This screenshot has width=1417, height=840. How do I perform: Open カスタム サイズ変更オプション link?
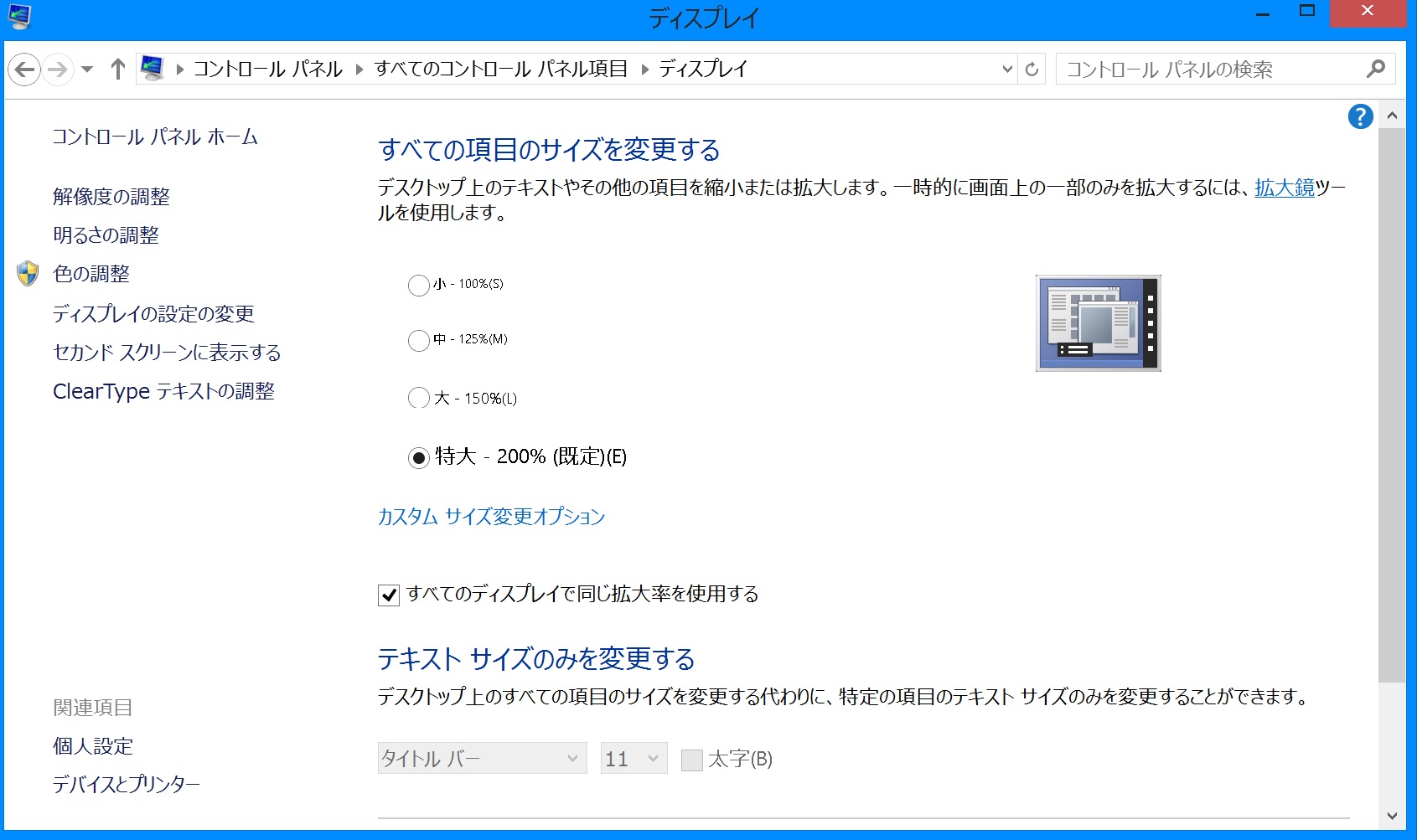[491, 517]
